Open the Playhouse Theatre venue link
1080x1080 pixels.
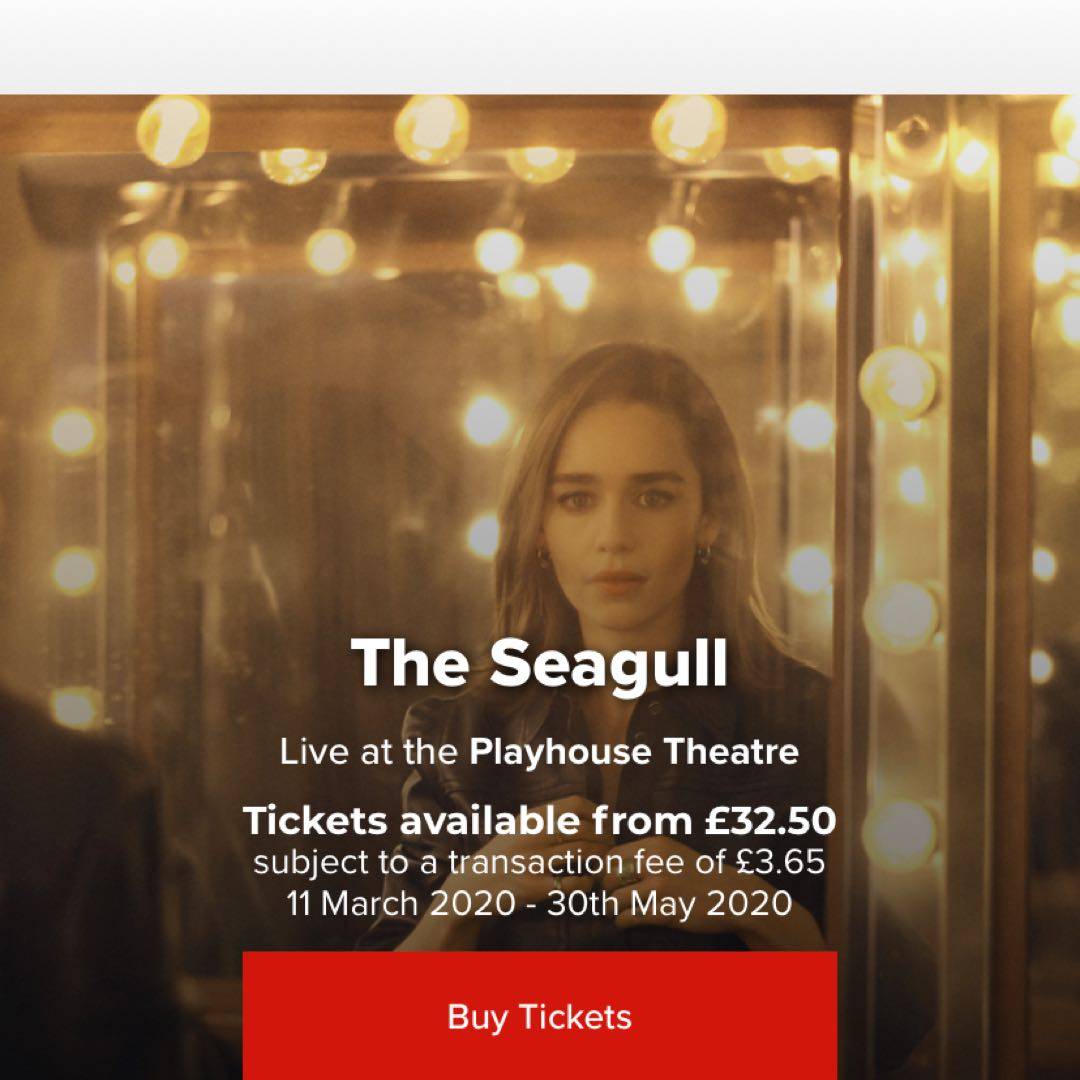click(634, 752)
